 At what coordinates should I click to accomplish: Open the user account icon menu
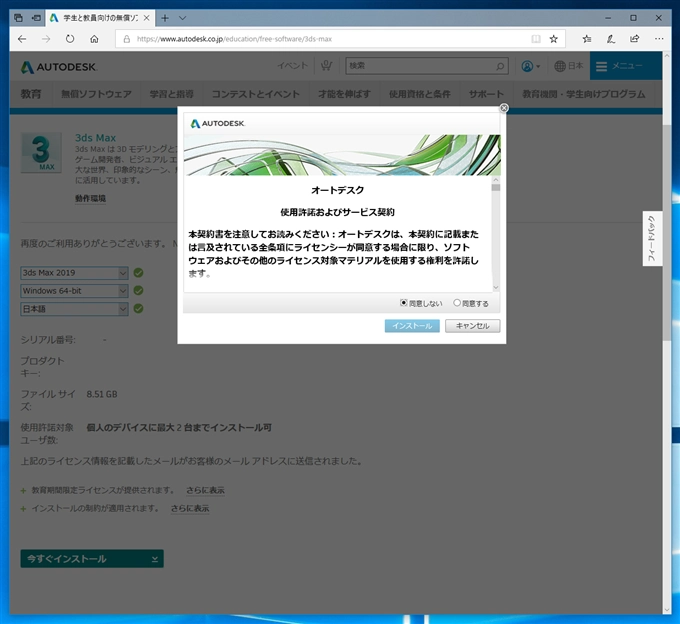[x=530, y=66]
